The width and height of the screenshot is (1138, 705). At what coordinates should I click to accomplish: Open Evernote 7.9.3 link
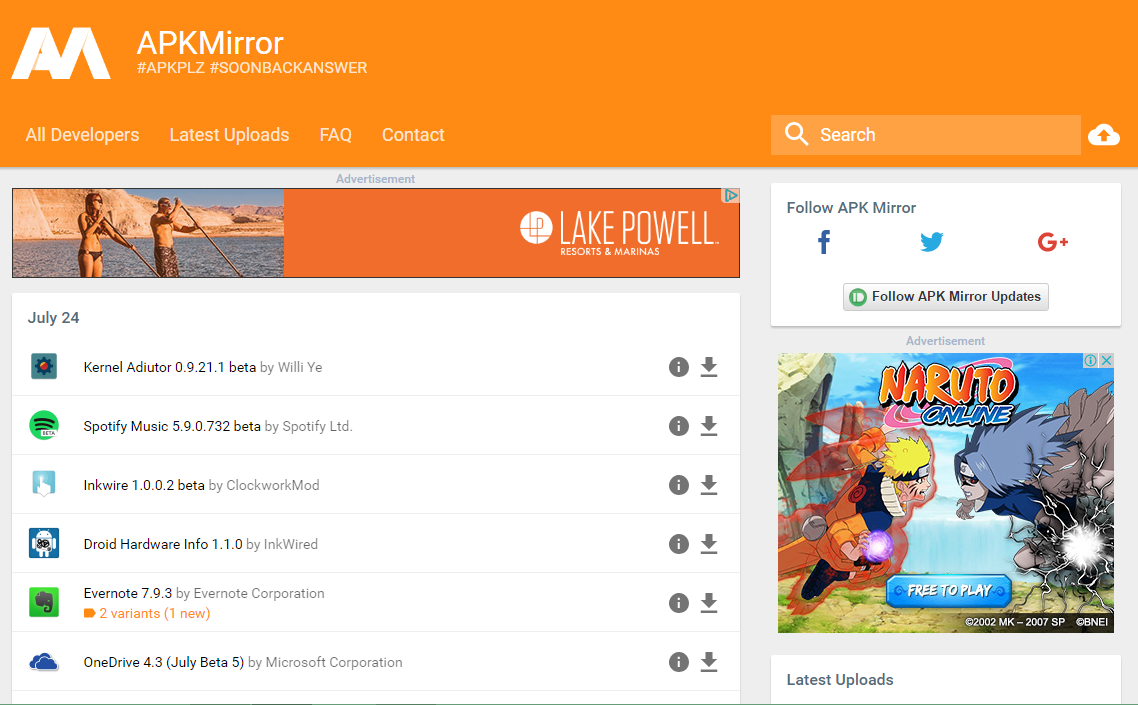128,593
